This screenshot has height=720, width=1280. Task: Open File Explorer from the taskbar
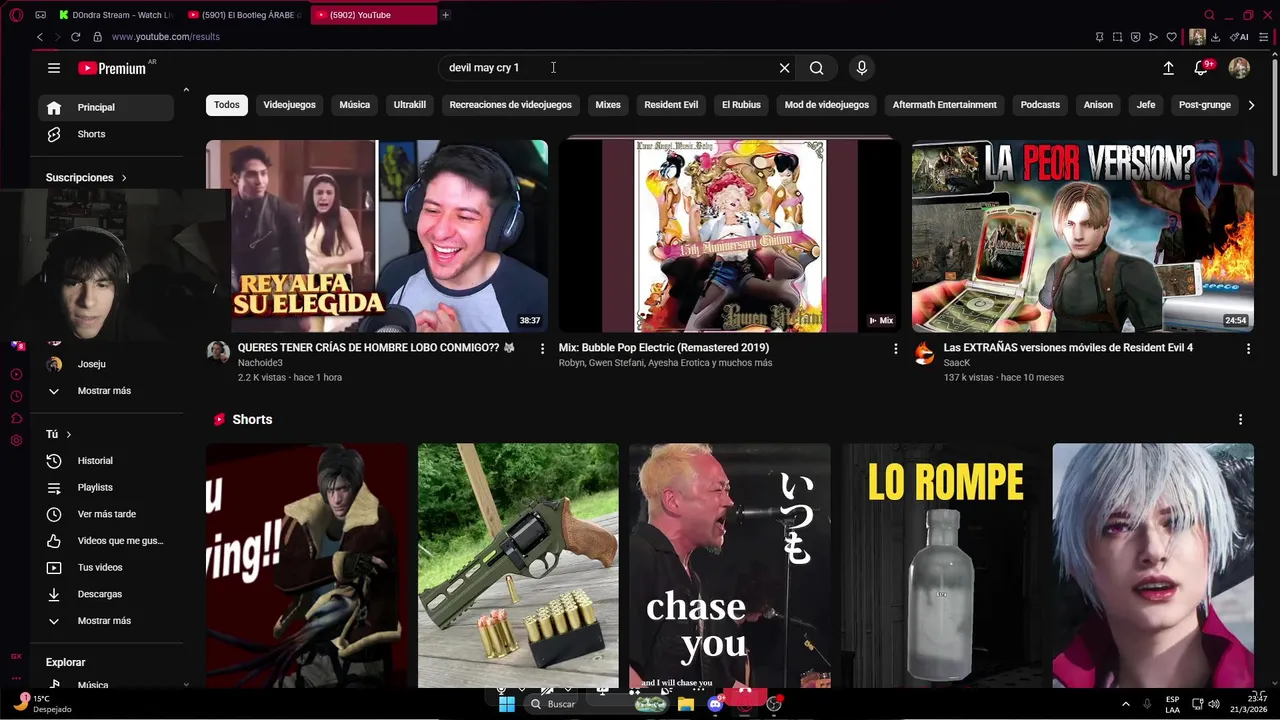(x=686, y=704)
